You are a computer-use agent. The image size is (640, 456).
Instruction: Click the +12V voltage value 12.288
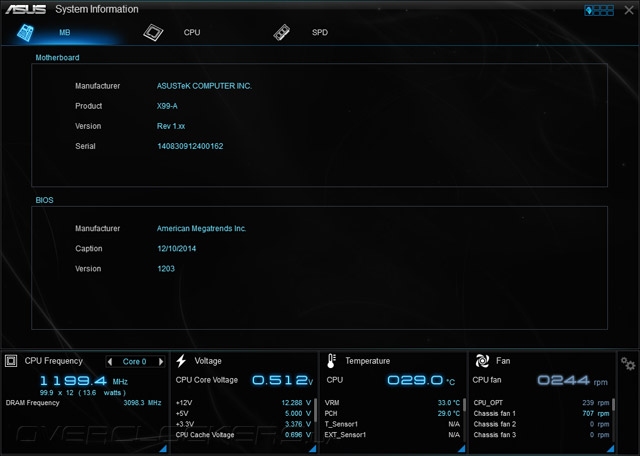(296, 403)
